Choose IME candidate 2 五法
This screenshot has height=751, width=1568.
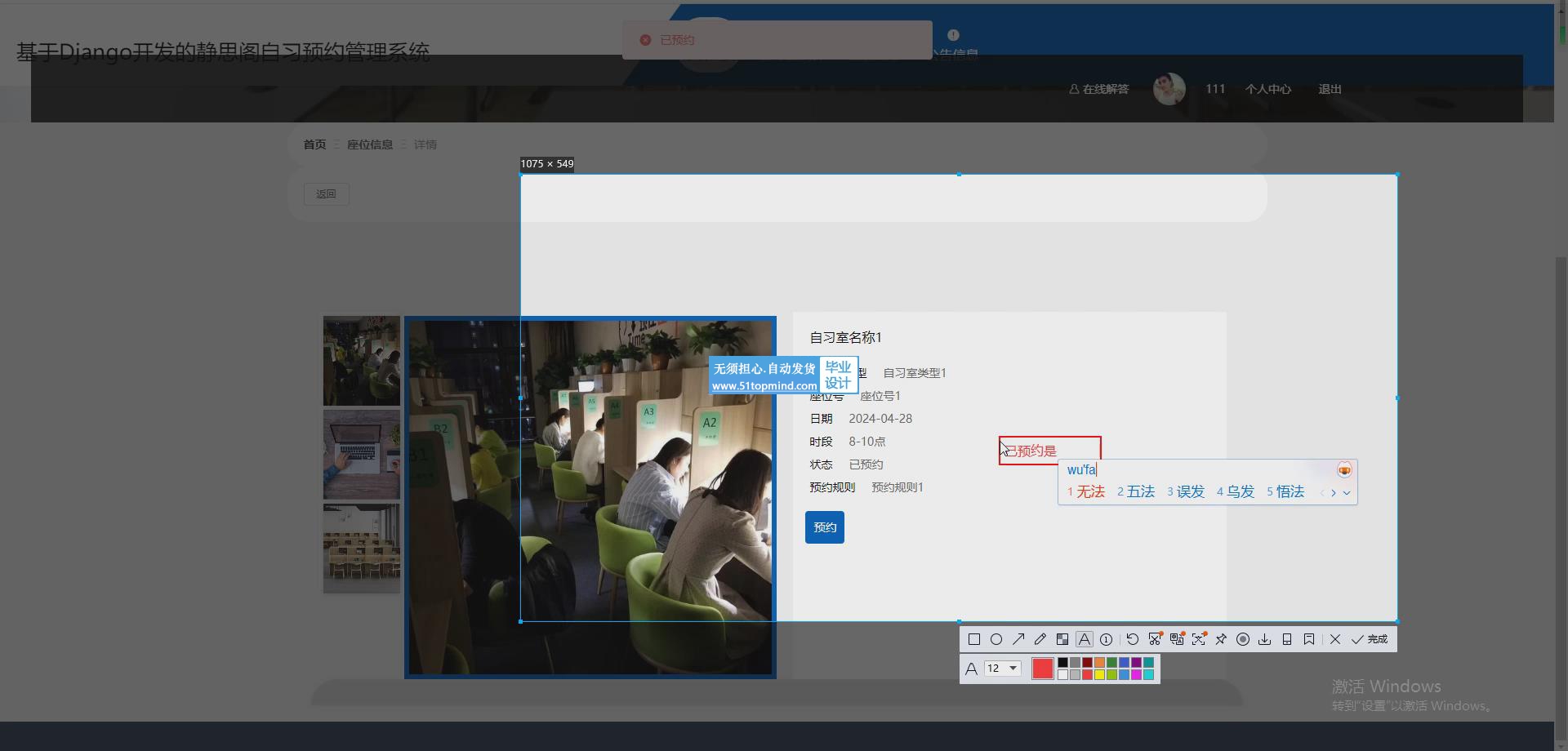pyautogui.click(x=1136, y=491)
